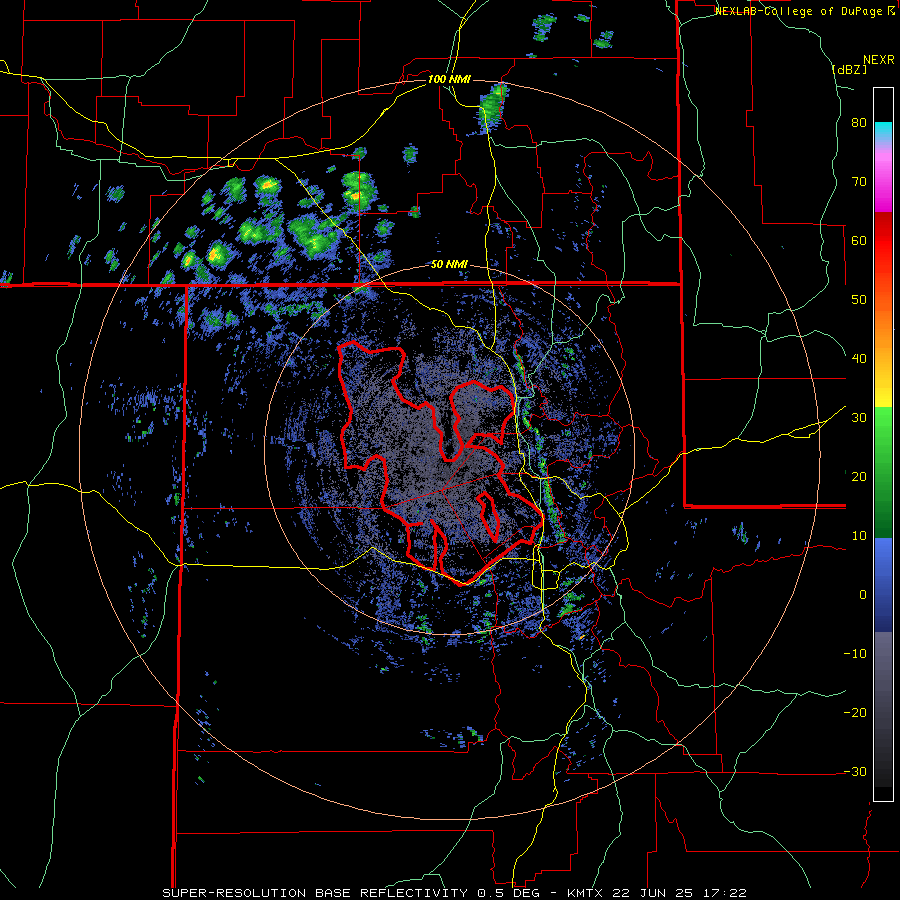The height and width of the screenshot is (900, 900).
Task: Click the green band of the color legend
Action: pyautogui.click(x=883, y=472)
